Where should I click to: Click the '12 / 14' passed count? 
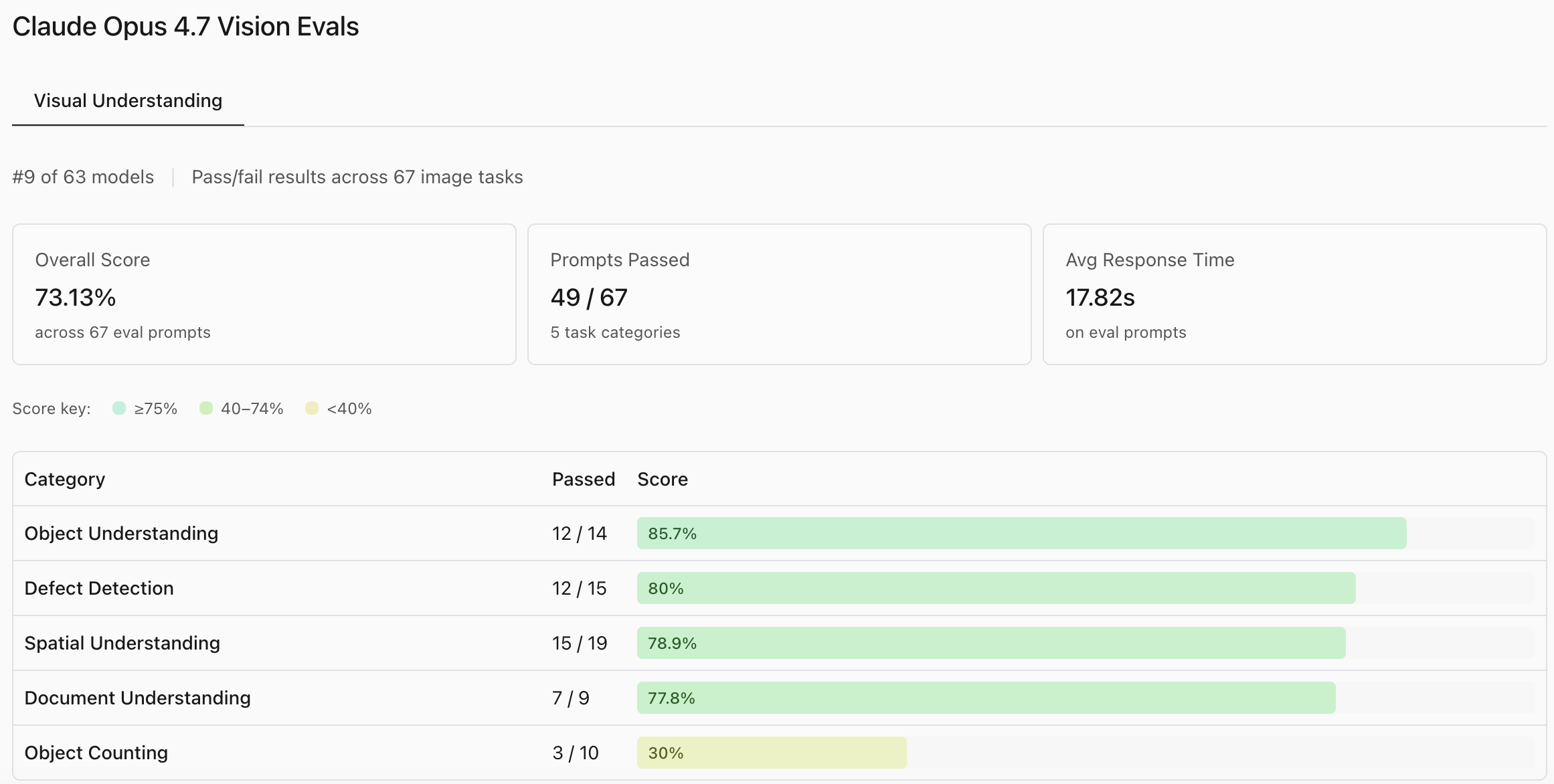coord(580,533)
